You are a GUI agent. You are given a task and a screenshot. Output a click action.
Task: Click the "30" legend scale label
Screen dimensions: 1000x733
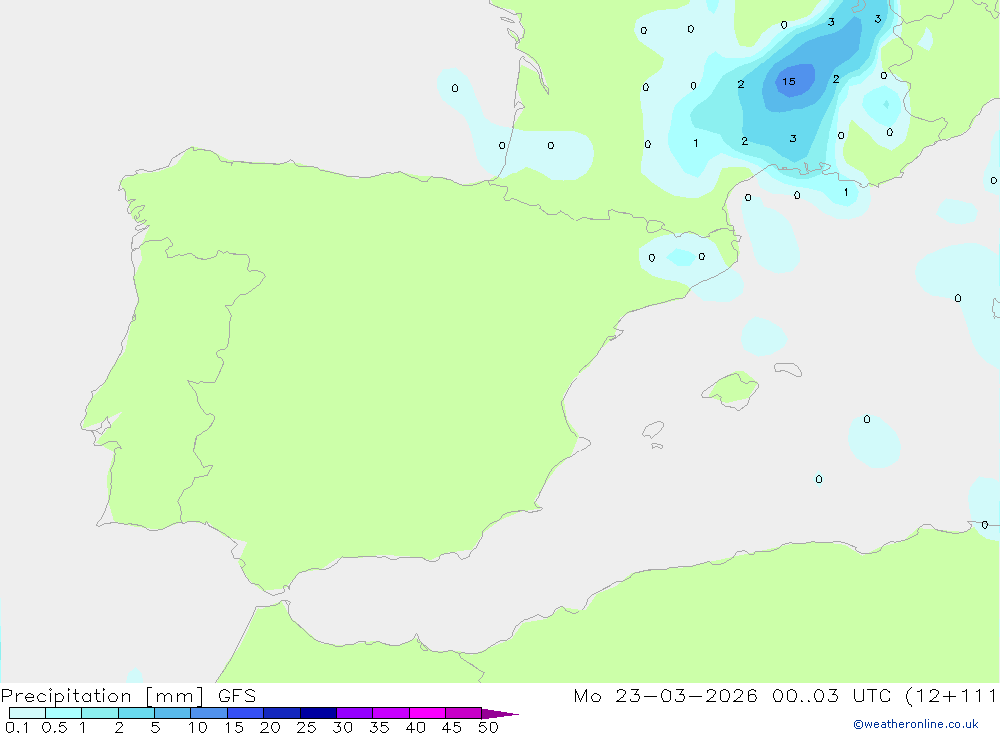342,727
